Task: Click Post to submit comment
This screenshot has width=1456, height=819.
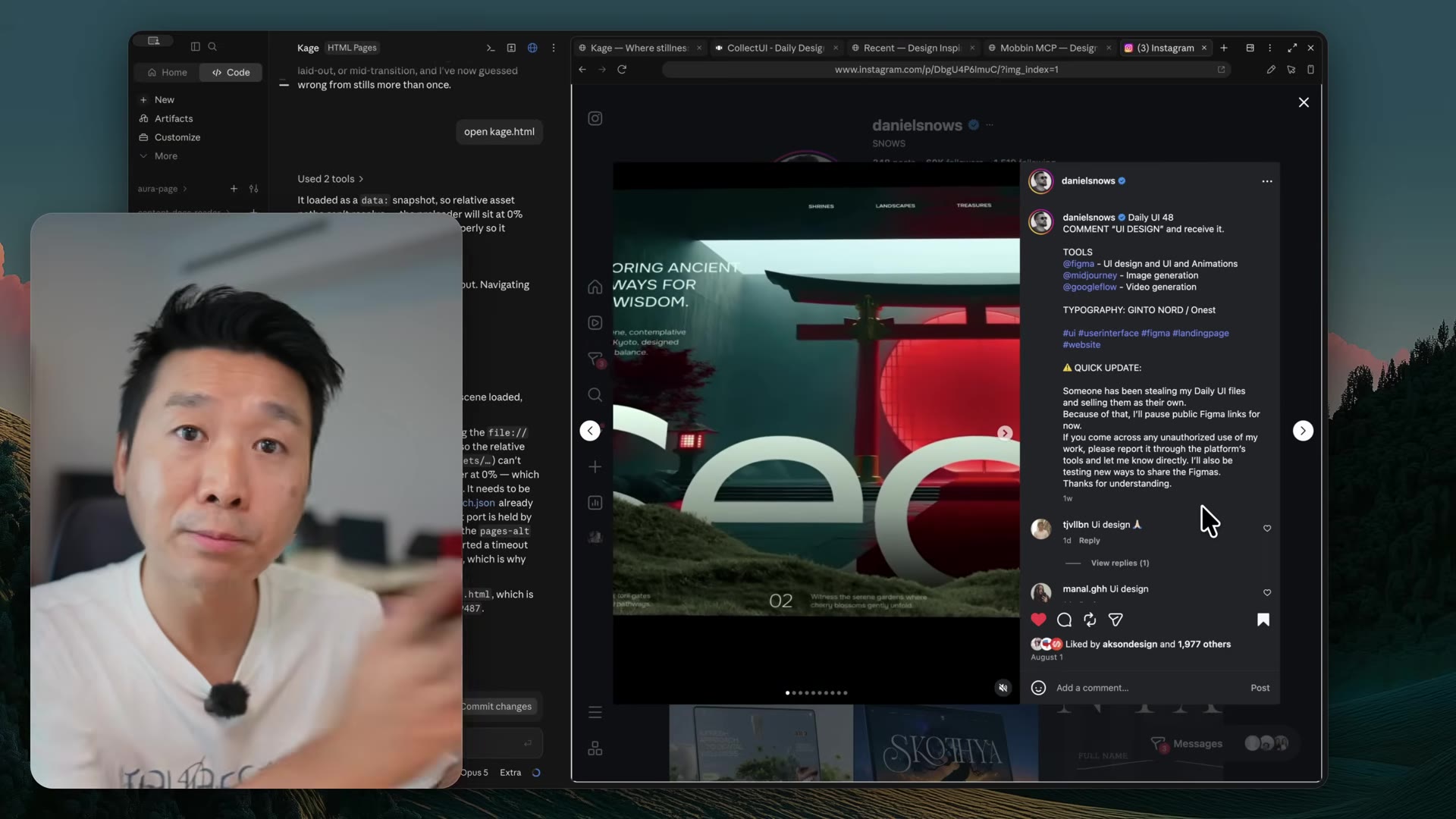Action: [x=1260, y=688]
